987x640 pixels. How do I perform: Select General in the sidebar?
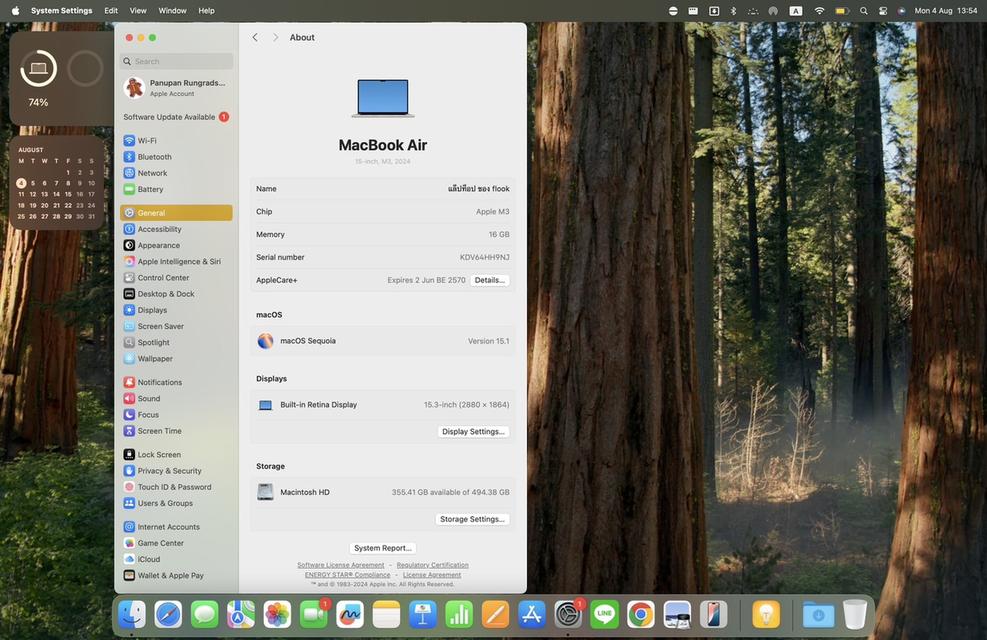point(176,213)
